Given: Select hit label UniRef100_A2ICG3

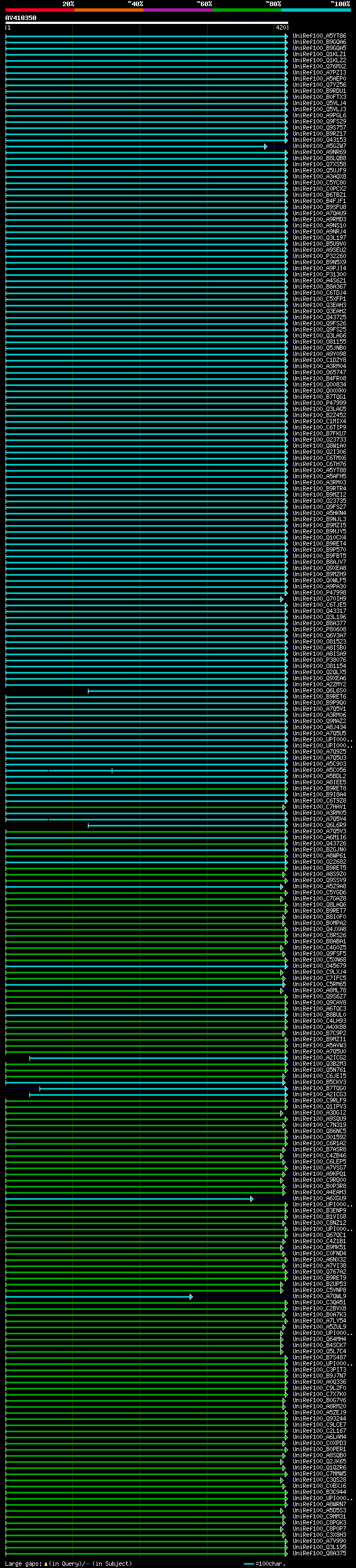Looking at the screenshot, I should click(x=319, y=1095).
